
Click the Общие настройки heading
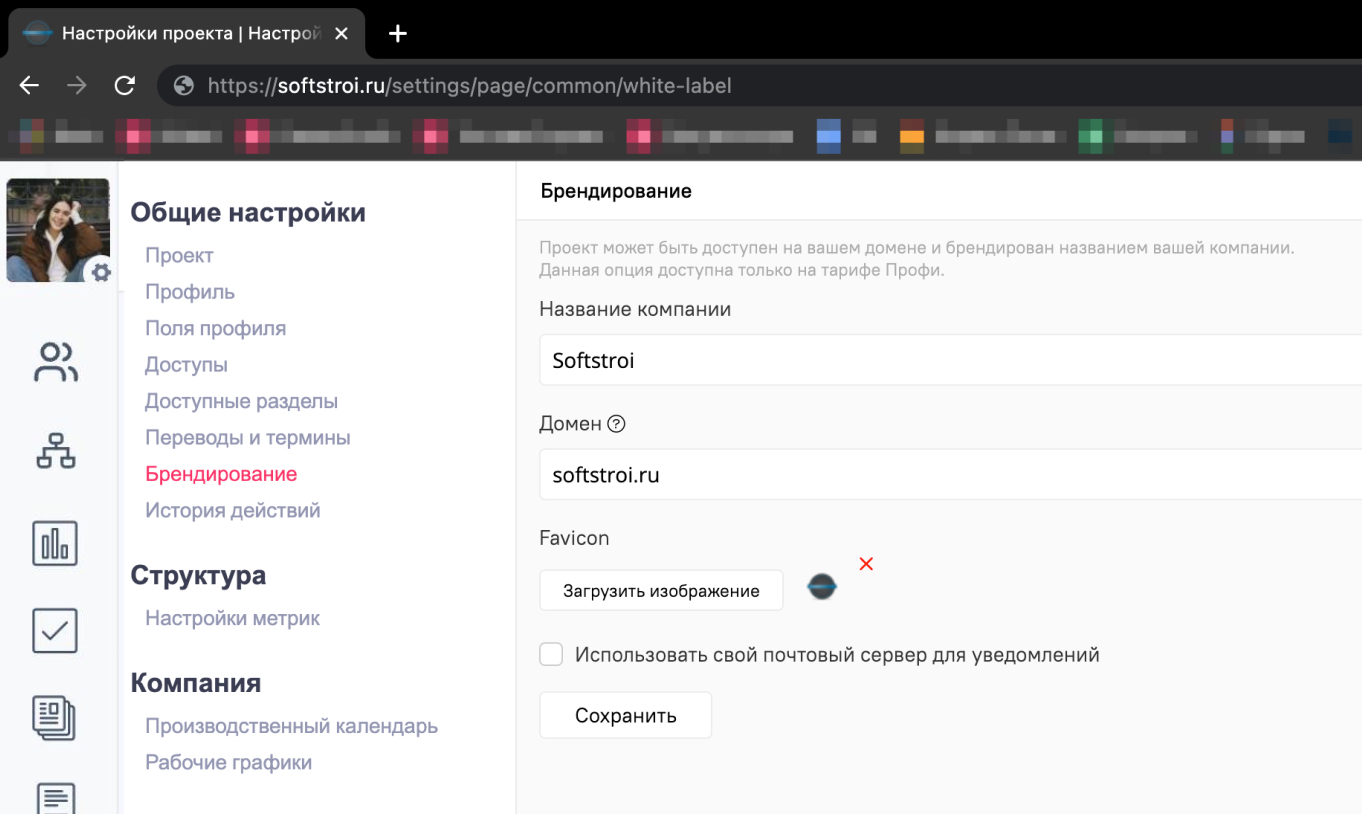[x=248, y=212]
